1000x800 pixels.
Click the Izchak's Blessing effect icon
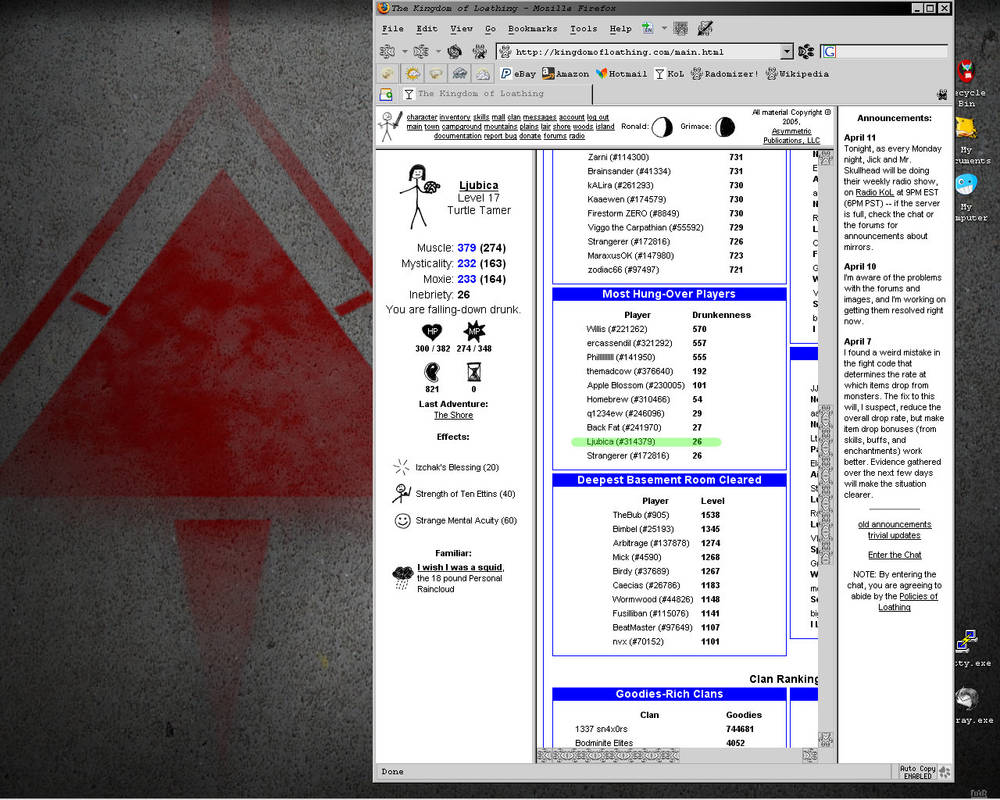tap(402, 467)
